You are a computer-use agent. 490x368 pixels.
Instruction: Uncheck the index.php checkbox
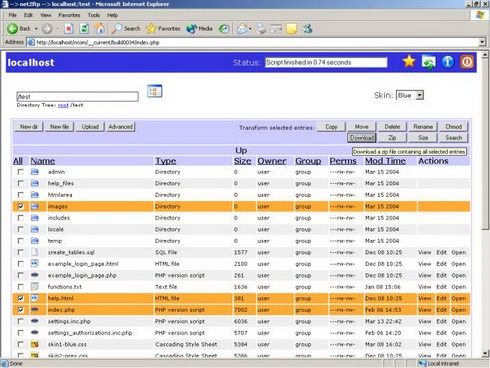pyautogui.click(x=21, y=310)
